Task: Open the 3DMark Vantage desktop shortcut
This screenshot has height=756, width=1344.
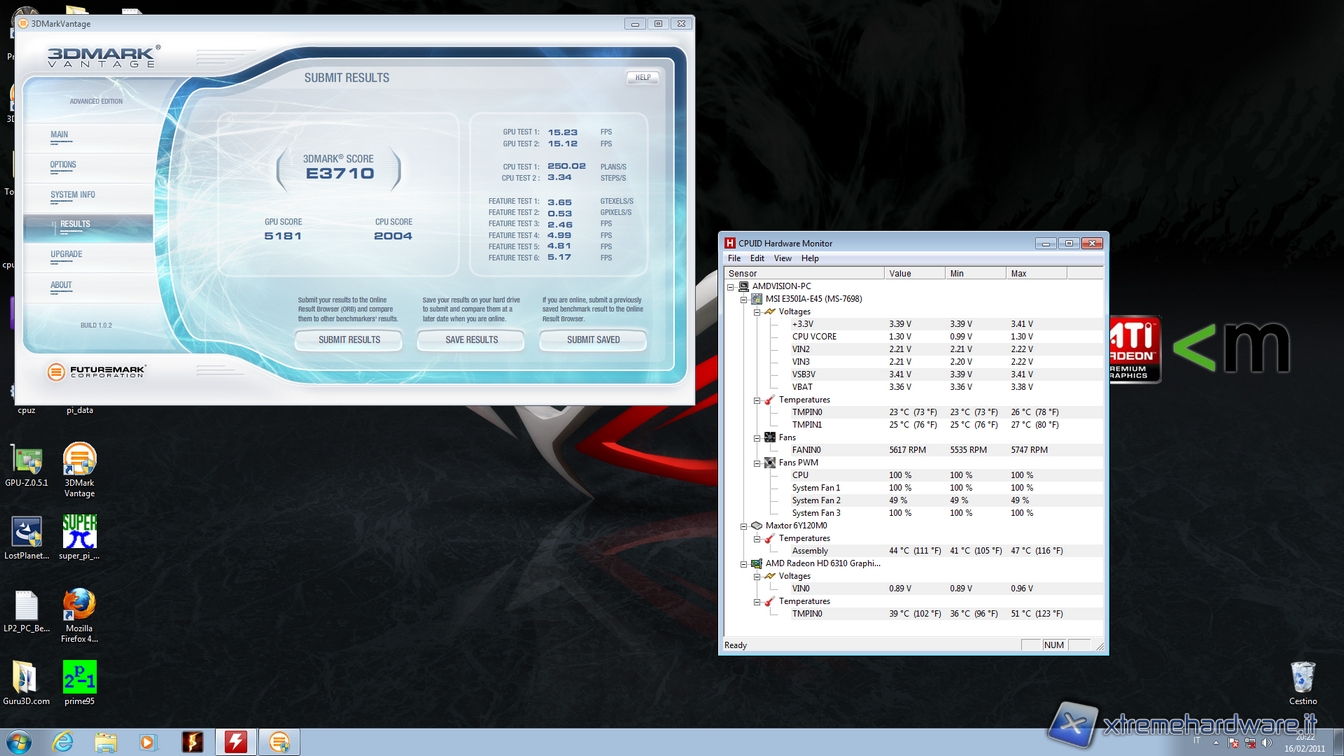Action: pos(79,460)
